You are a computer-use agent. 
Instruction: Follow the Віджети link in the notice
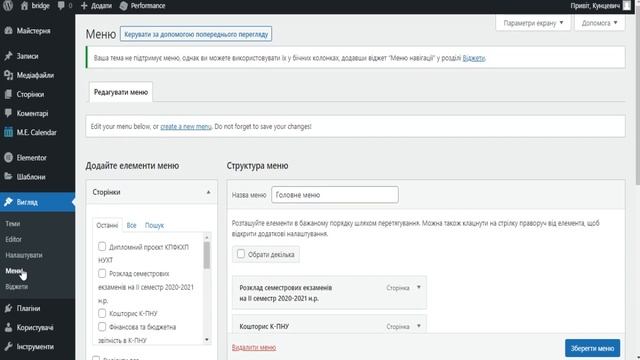point(473,58)
